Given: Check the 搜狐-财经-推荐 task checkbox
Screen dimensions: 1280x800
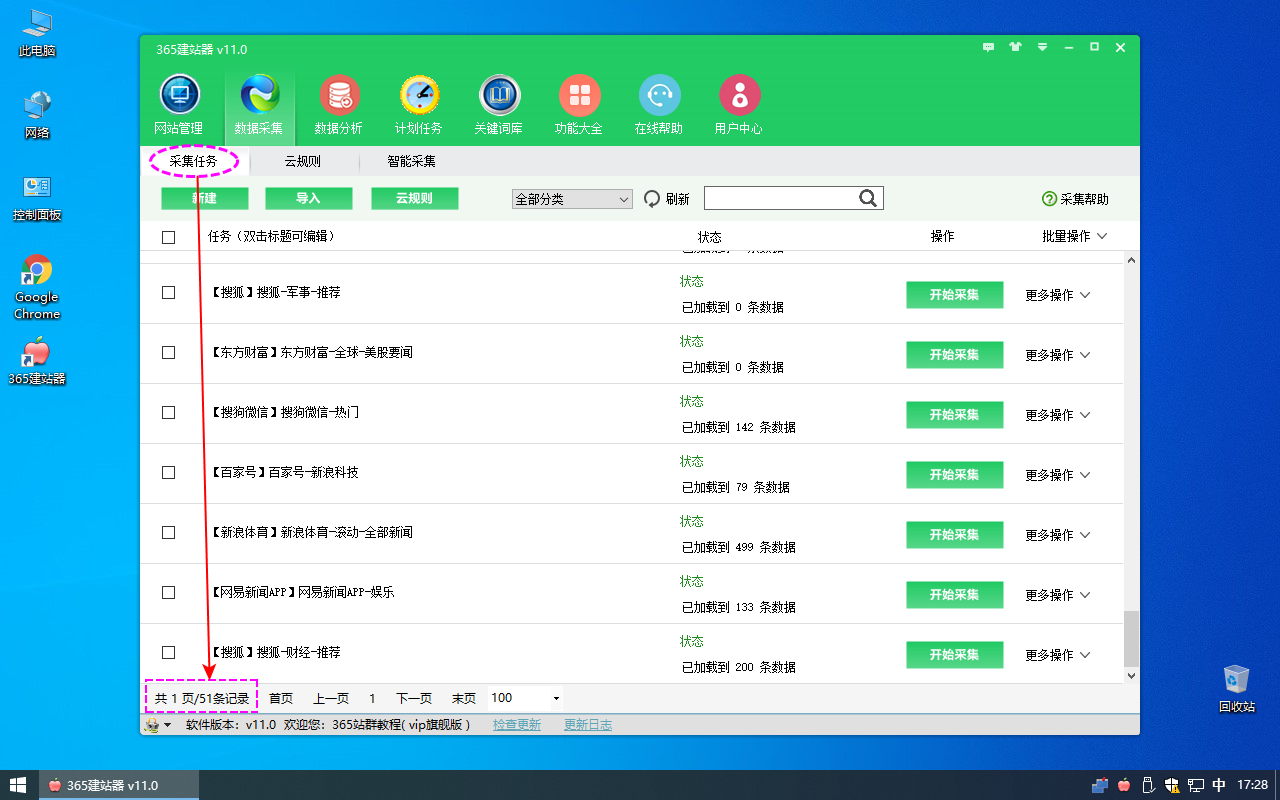Looking at the screenshot, I should click(x=168, y=652).
